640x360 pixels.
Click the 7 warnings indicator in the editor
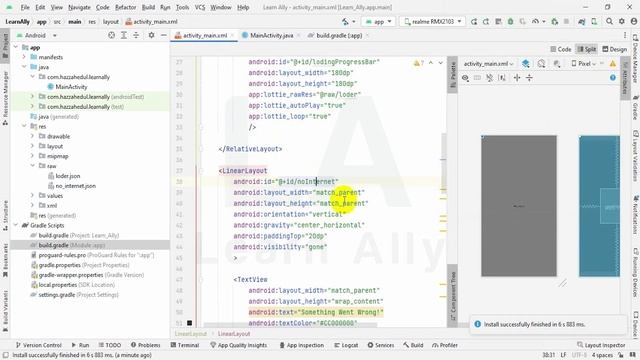click(x=419, y=63)
